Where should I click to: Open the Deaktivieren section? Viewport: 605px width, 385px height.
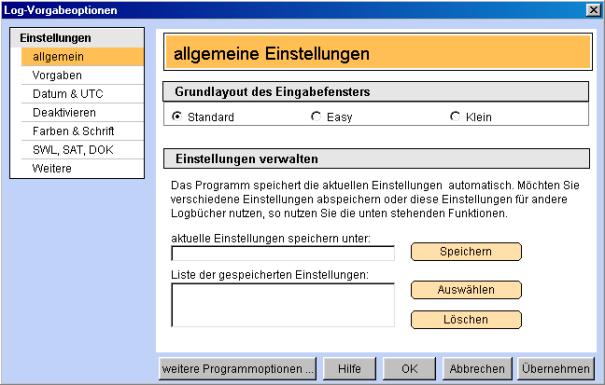(x=83, y=113)
